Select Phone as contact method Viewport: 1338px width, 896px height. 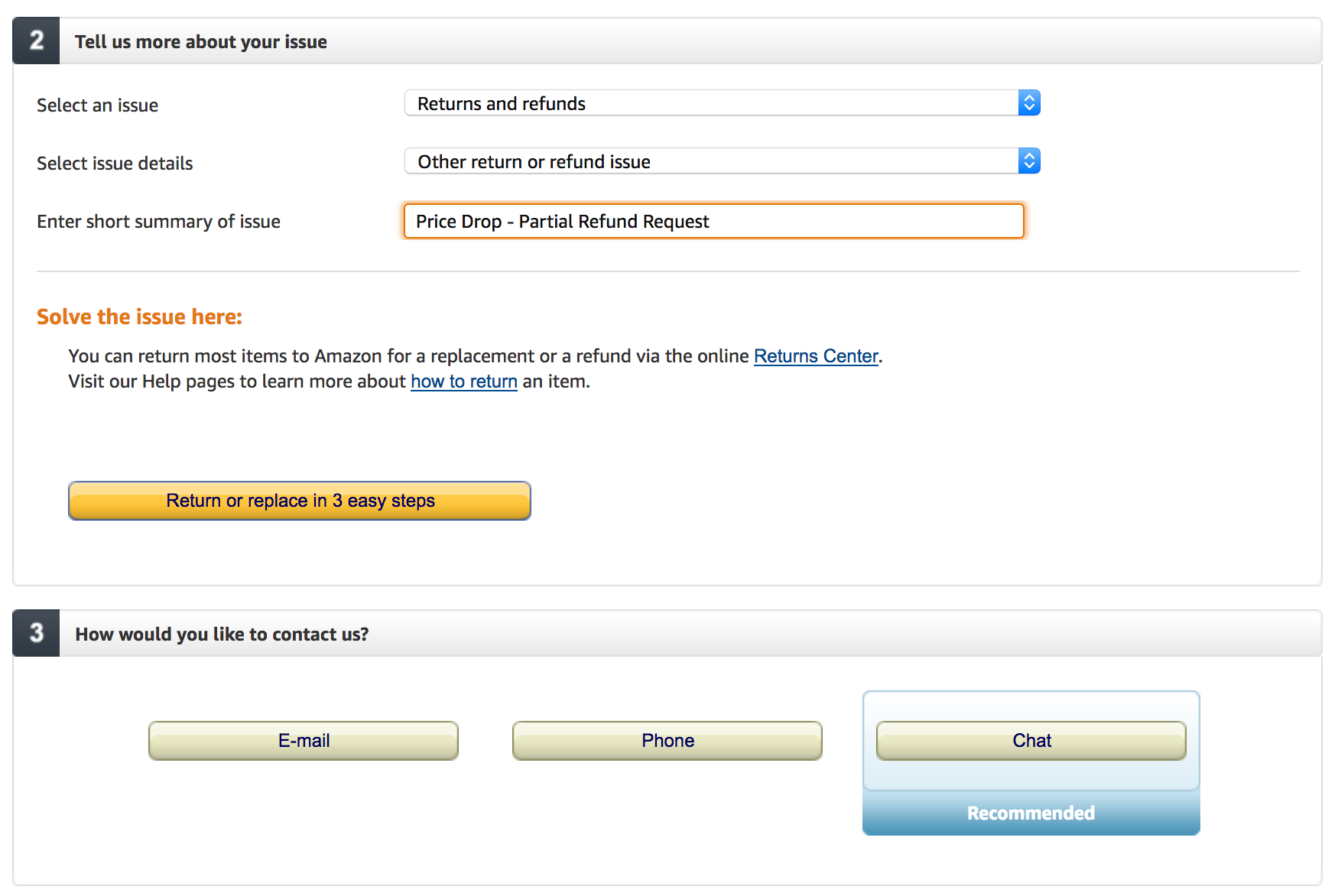(x=667, y=740)
